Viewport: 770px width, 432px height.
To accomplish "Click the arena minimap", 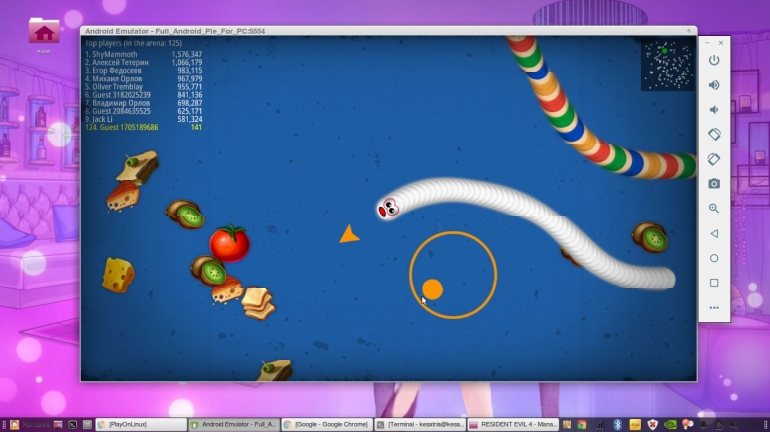I will [667, 65].
